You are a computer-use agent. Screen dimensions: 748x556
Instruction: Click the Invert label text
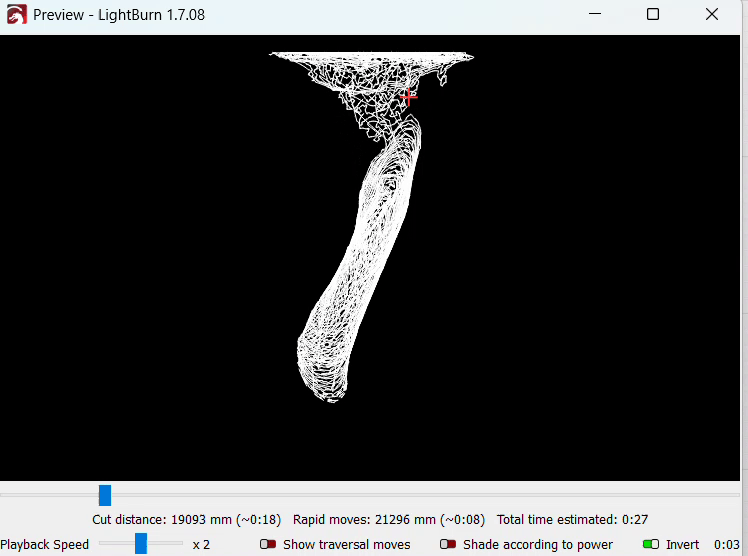coord(683,545)
